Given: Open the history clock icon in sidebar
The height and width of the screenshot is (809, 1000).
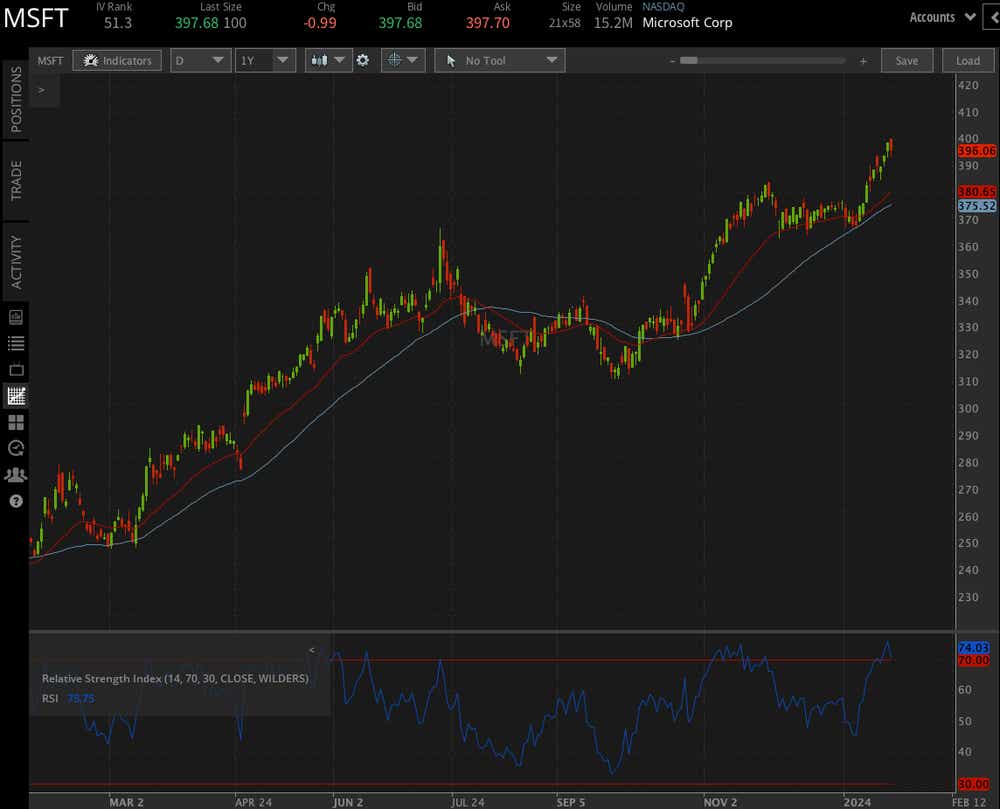Looking at the screenshot, I should click(x=15, y=448).
